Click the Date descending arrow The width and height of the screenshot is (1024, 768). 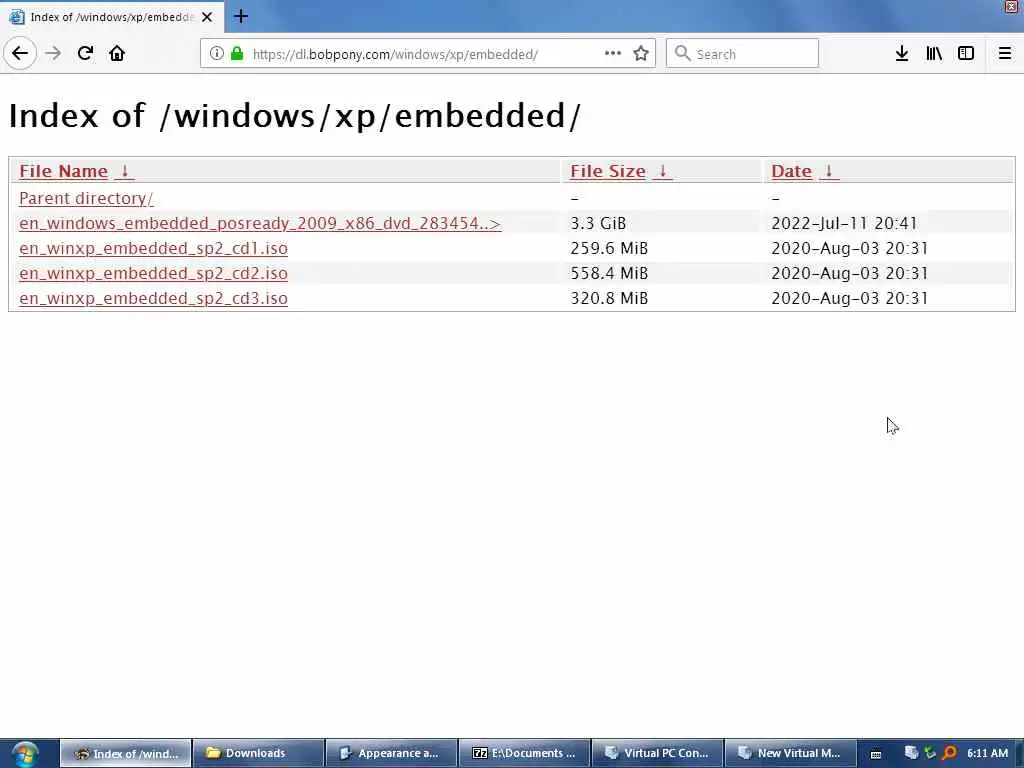[829, 171]
